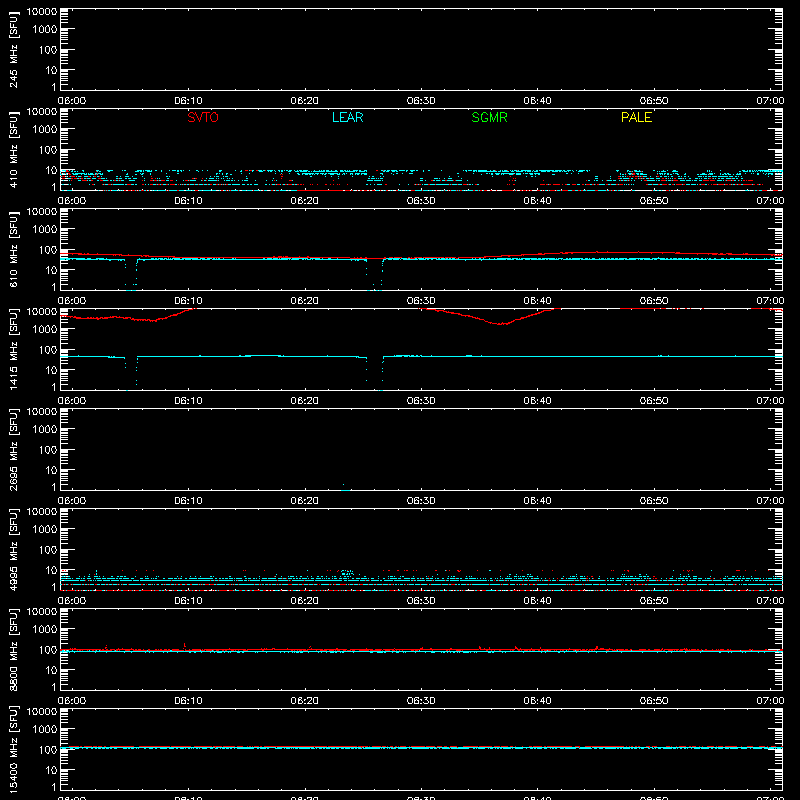
Task: Click 06:20 time label below 410 MHz panel
Action: tap(305, 201)
